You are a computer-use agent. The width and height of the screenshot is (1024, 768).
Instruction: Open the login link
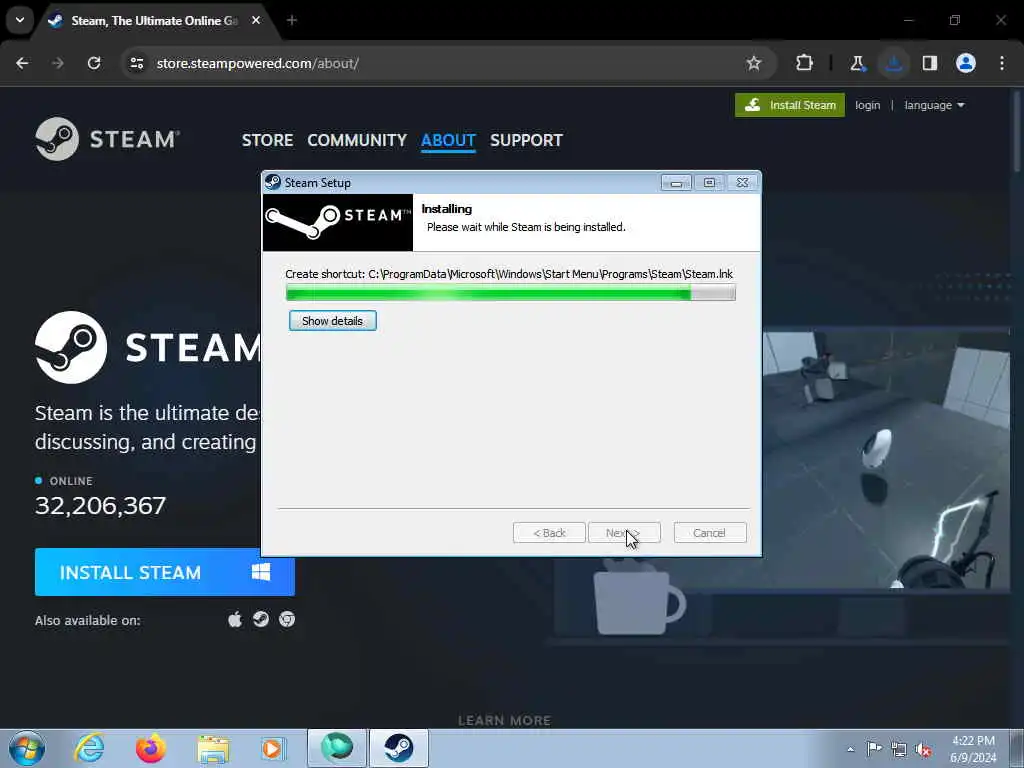(x=867, y=105)
